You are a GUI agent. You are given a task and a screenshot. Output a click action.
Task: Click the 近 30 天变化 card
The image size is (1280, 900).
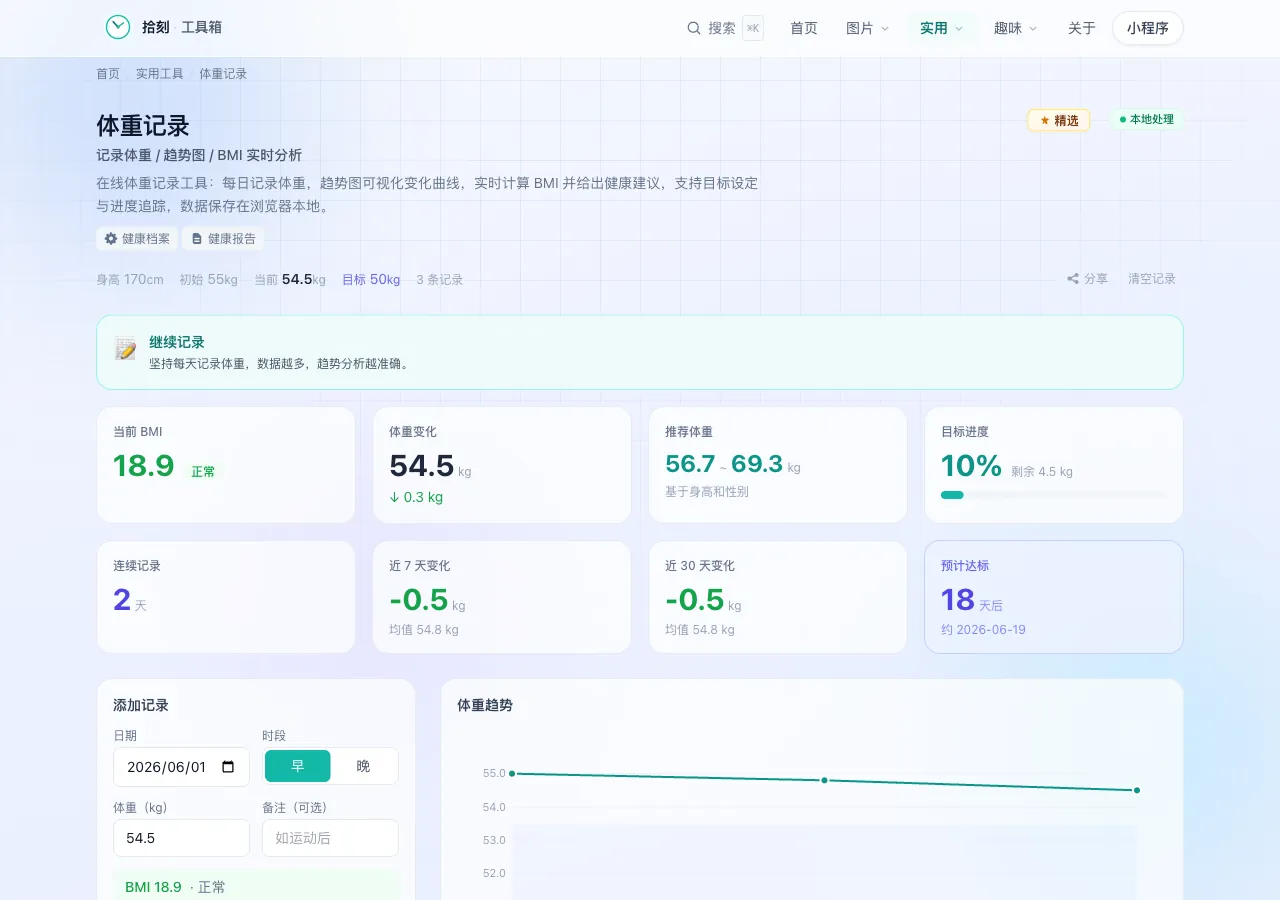coord(778,597)
